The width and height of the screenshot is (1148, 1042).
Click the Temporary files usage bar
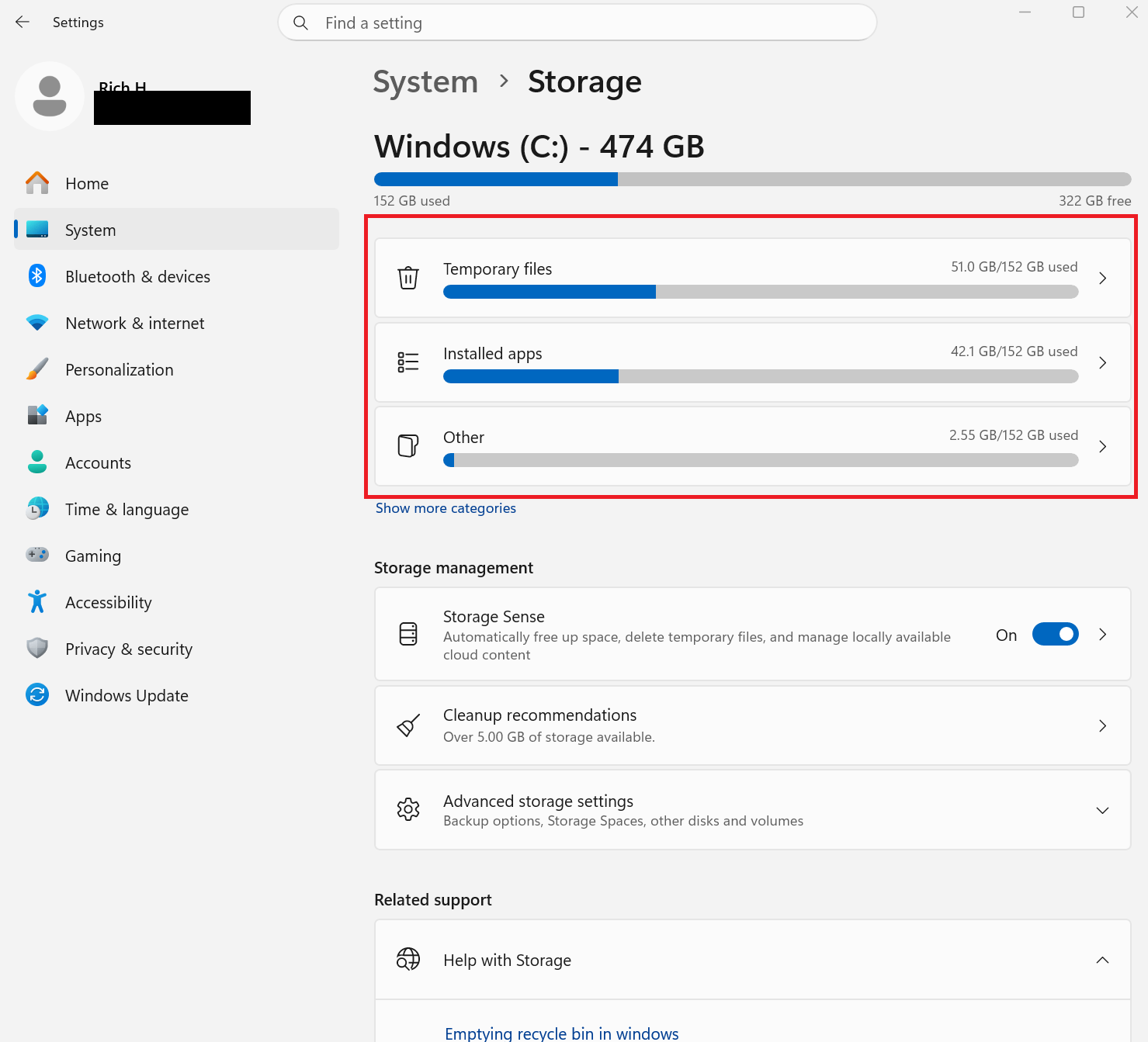[761, 292]
